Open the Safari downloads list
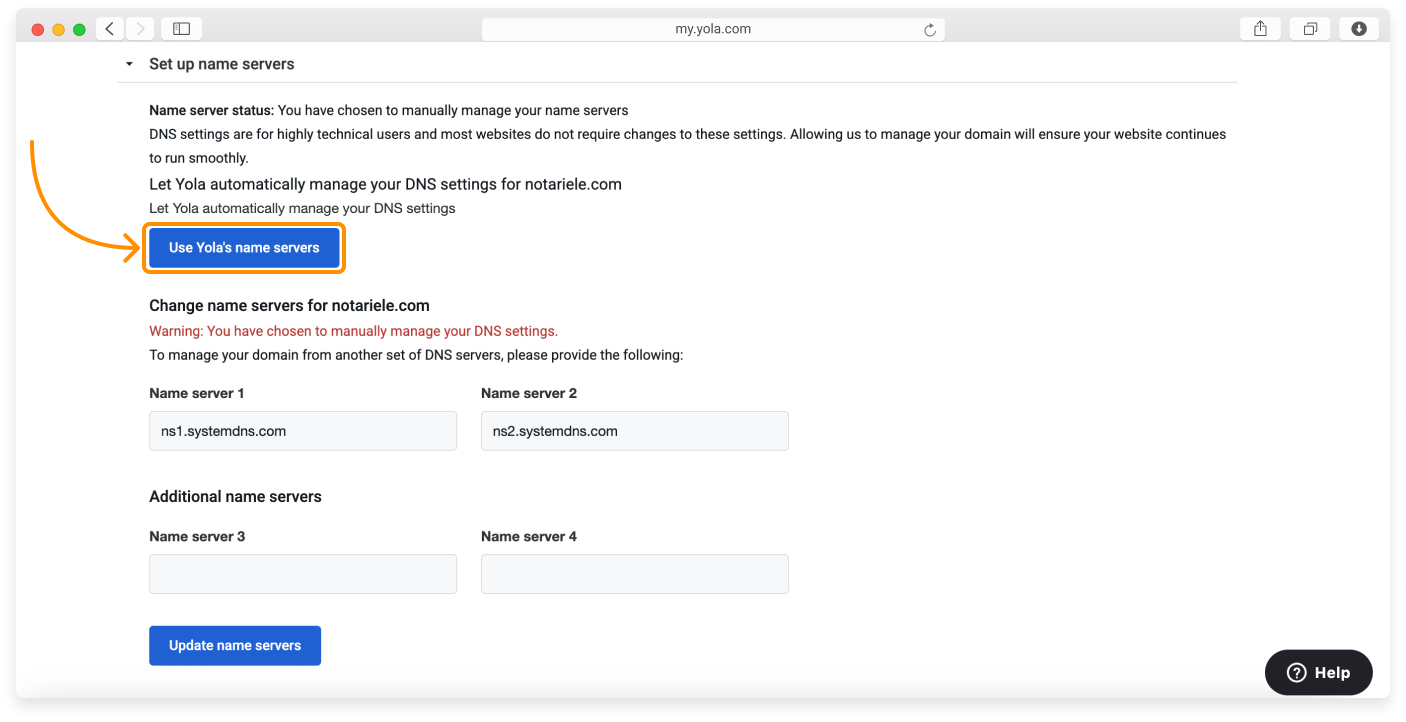1406x722 pixels. click(x=1359, y=29)
